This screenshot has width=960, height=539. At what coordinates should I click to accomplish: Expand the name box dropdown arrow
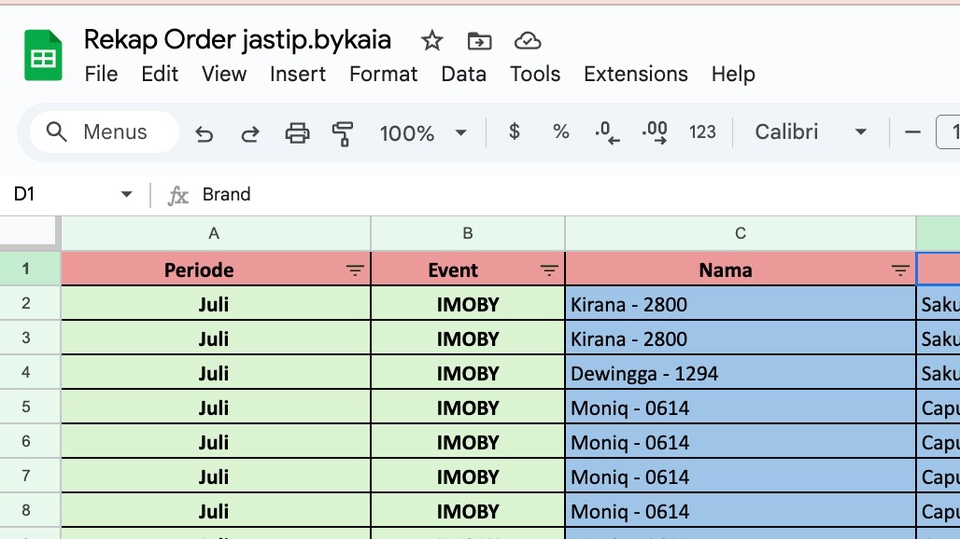point(126,194)
